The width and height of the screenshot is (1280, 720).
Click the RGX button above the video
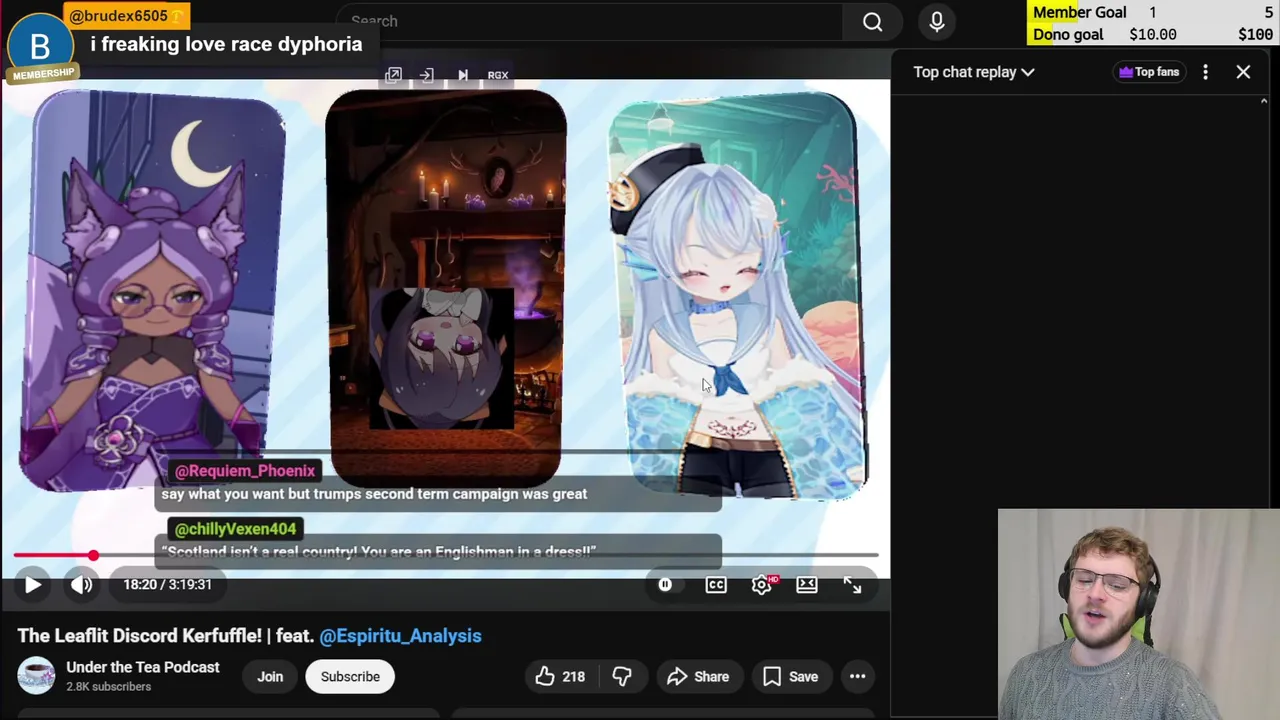(498, 75)
